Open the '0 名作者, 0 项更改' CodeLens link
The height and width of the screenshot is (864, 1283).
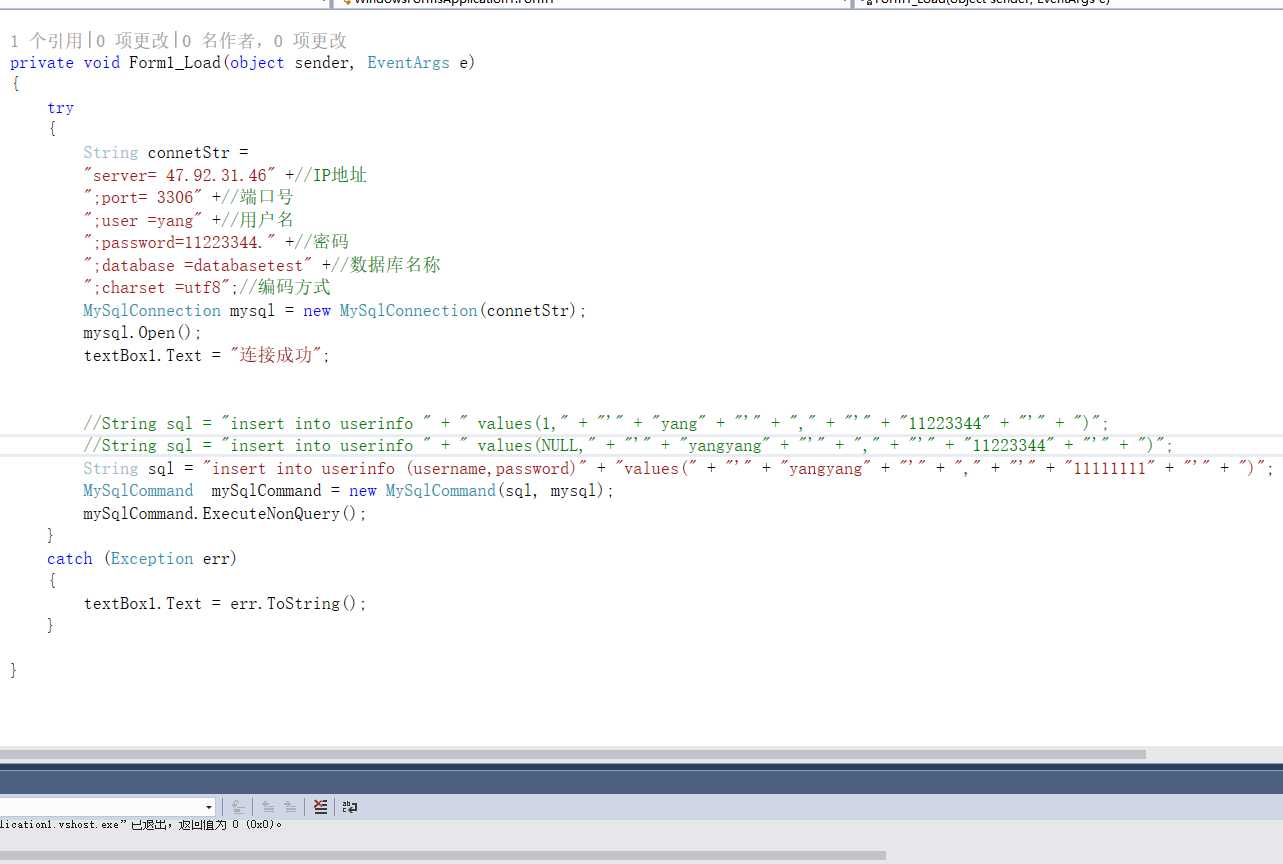265,41
